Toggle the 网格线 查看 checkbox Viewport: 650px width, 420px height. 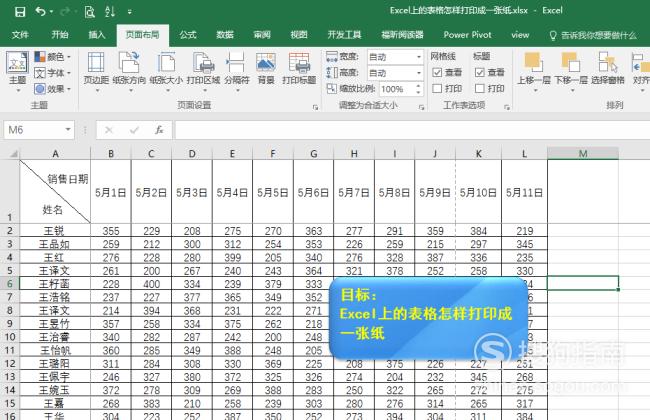(x=437, y=73)
